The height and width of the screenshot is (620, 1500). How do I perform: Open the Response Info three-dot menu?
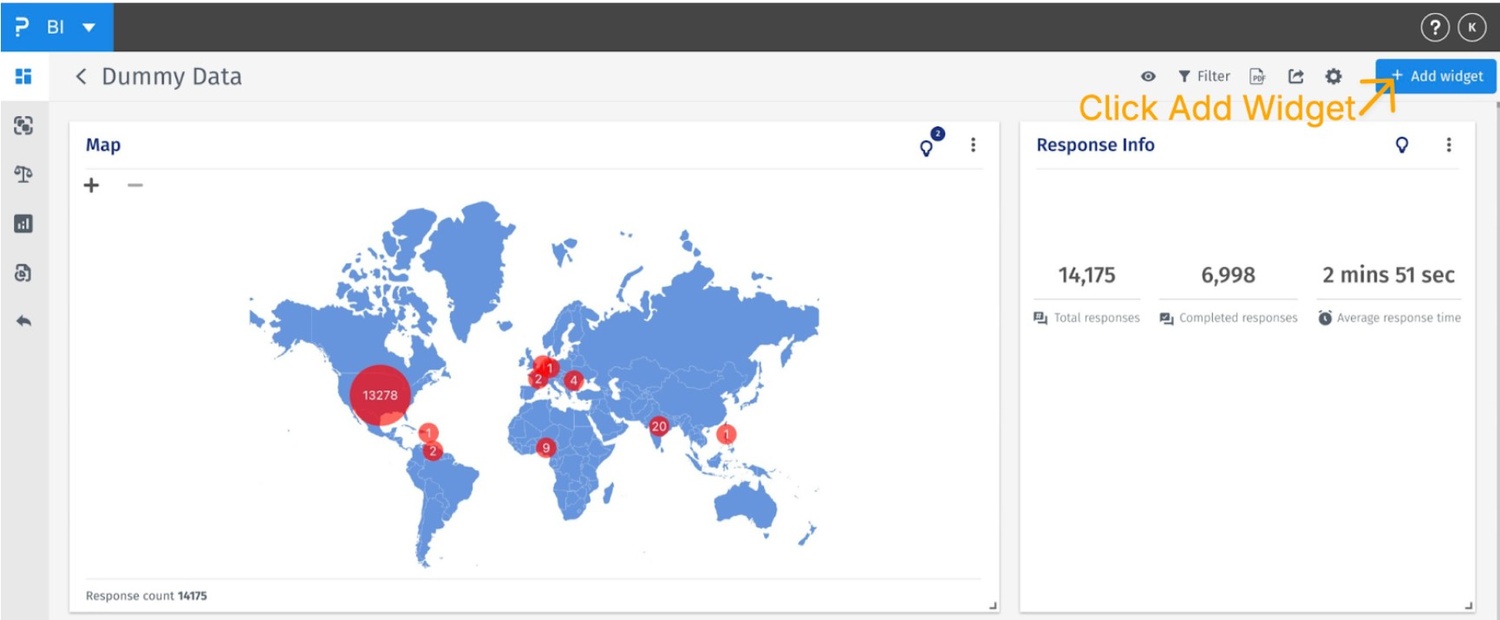1448,145
